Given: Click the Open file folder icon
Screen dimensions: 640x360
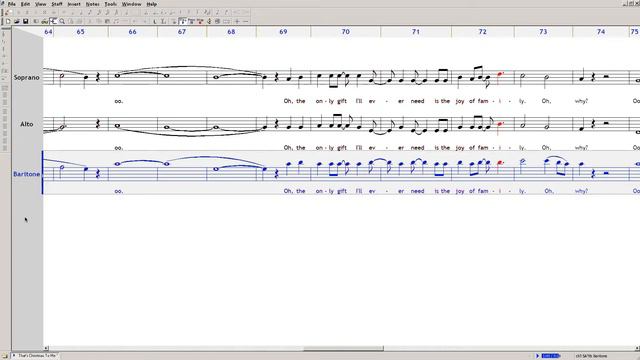Looking at the screenshot, I should 17,21.
